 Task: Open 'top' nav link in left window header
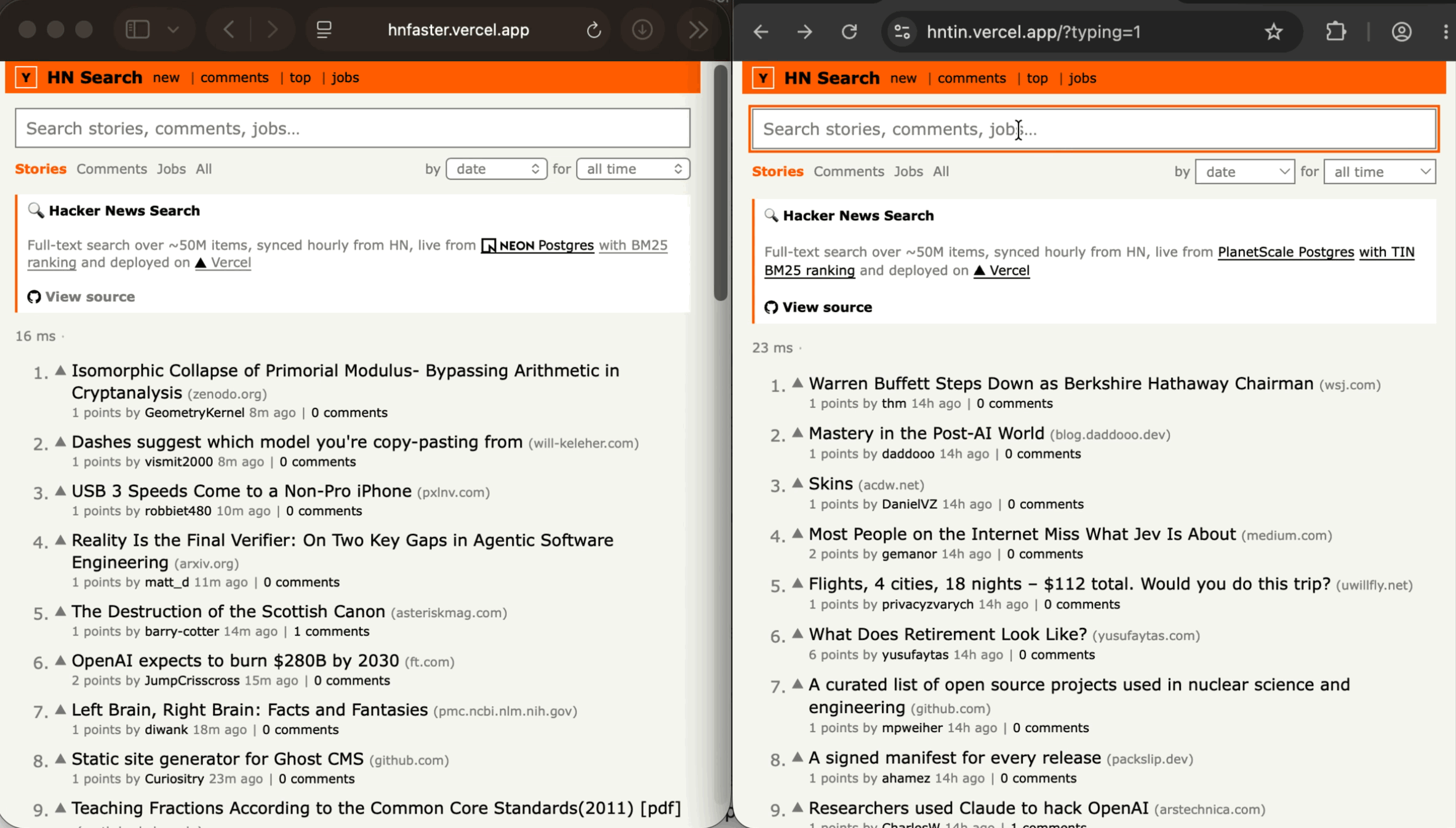point(300,78)
